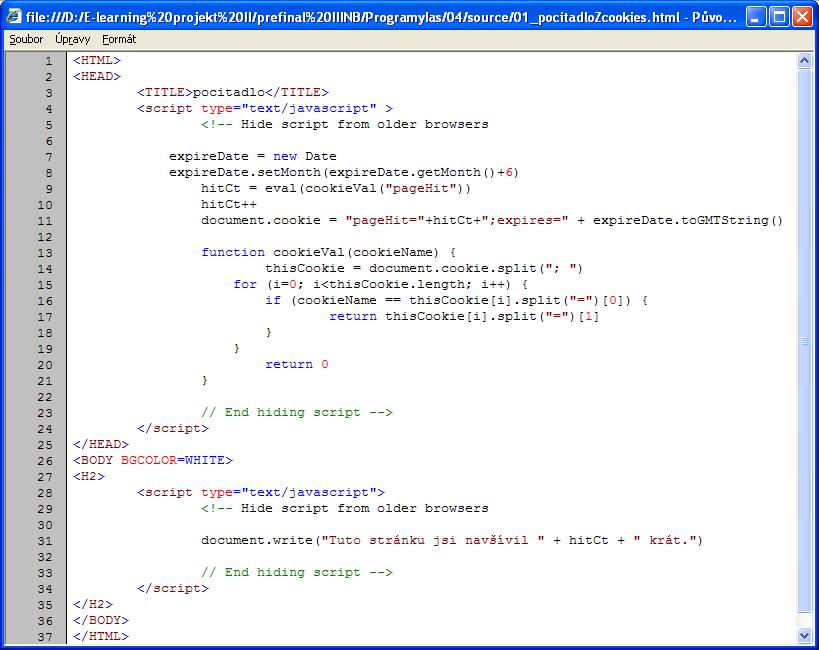Click "Hide script from older browsers" on line 29
This screenshot has width=819, height=650.
pos(365,508)
